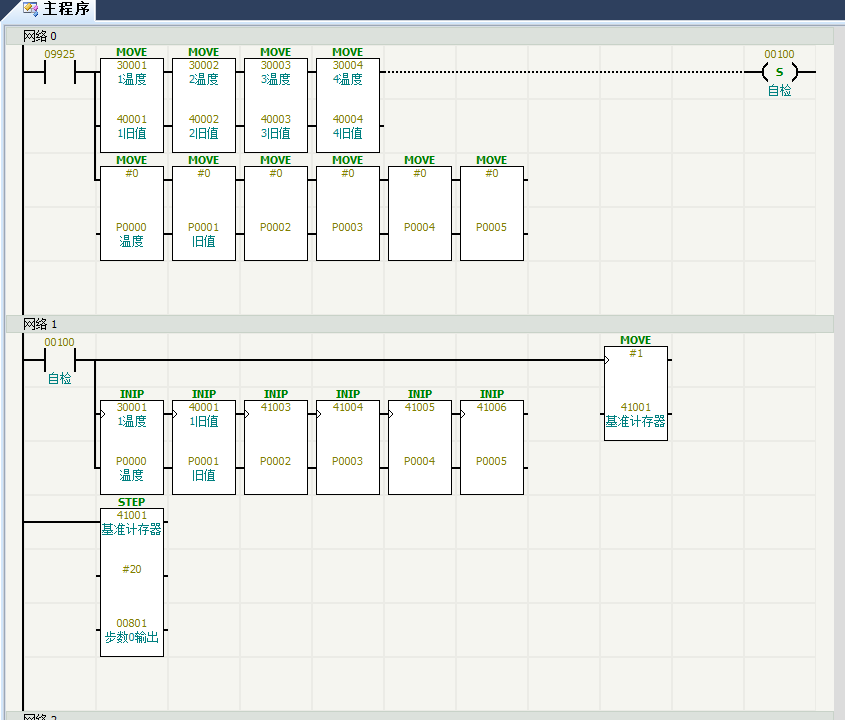Select the MOVE block 30004 to 40004
Screen dimensions: 845x720
pyautogui.click(x=348, y=105)
